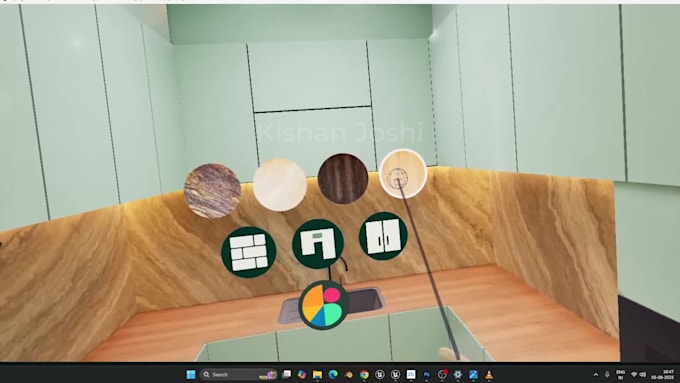
Task: Choose the wall tiles brick icon
Action: [248, 252]
